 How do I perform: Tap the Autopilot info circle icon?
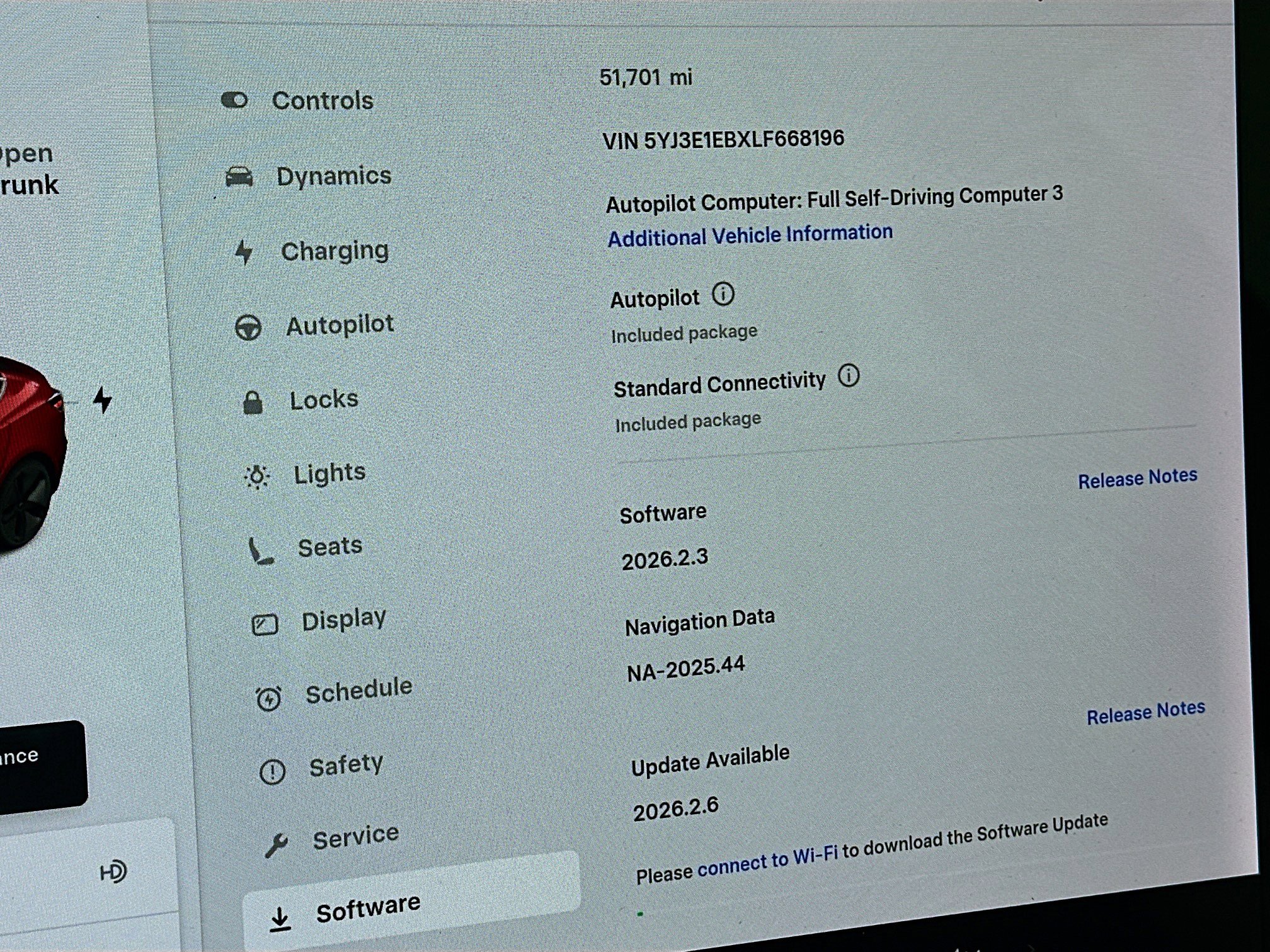point(722,294)
